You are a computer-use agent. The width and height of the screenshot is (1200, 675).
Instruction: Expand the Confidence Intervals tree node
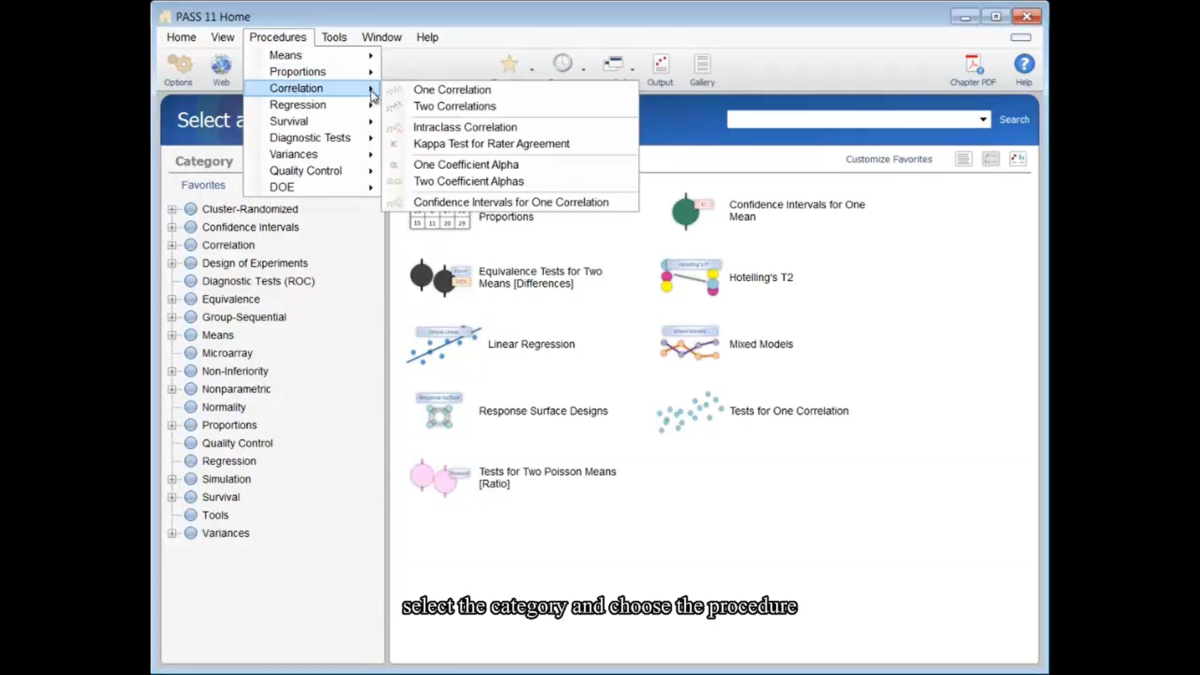tap(172, 228)
